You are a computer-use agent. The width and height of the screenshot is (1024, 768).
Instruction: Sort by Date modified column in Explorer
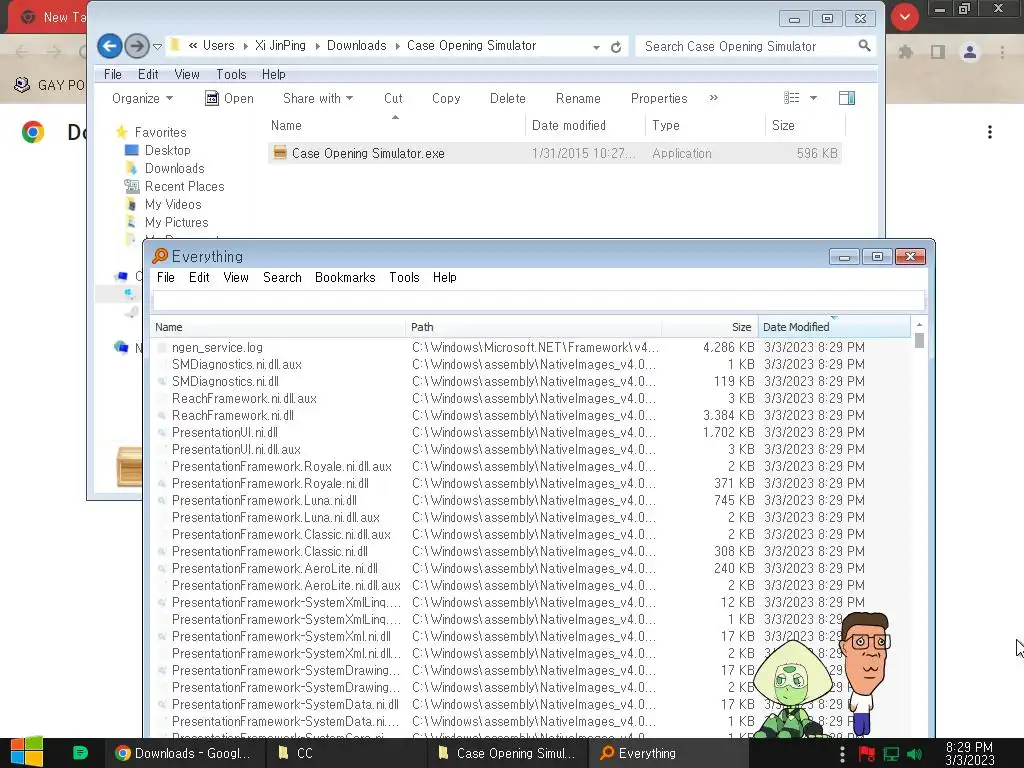click(585, 125)
